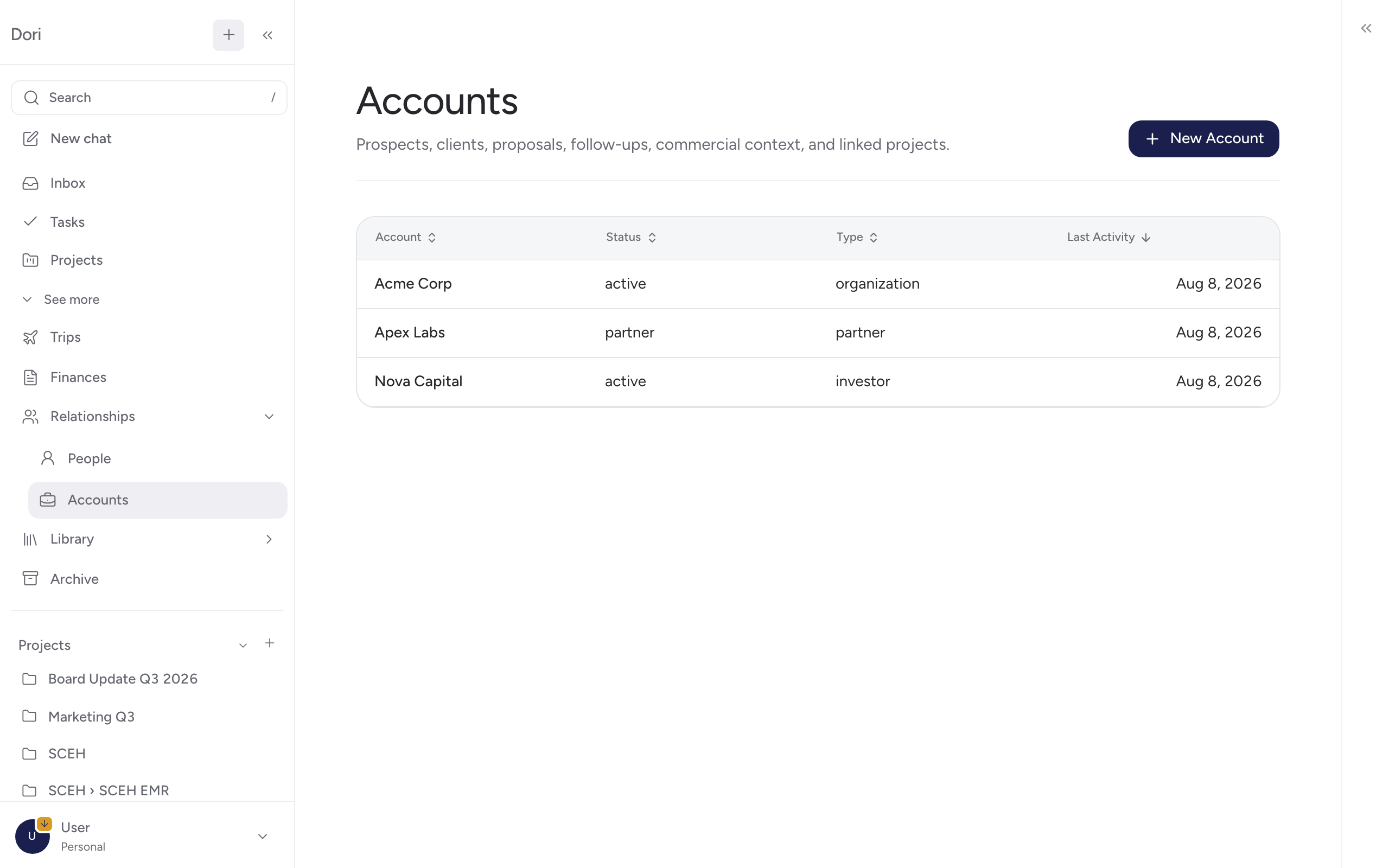Click the organization type in Acme Corp row
Image resolution: width=1389 pixels, height=868 pixels.
(877, 284)
